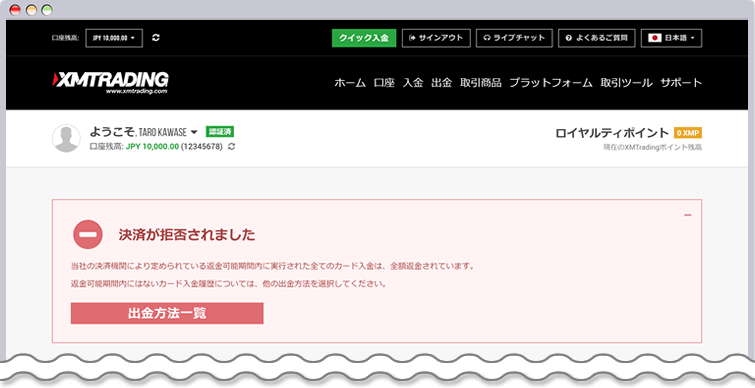Screen dimensions: 755x388
Task: Open the 取引商品 menu
Action: (x=481, y=83)
